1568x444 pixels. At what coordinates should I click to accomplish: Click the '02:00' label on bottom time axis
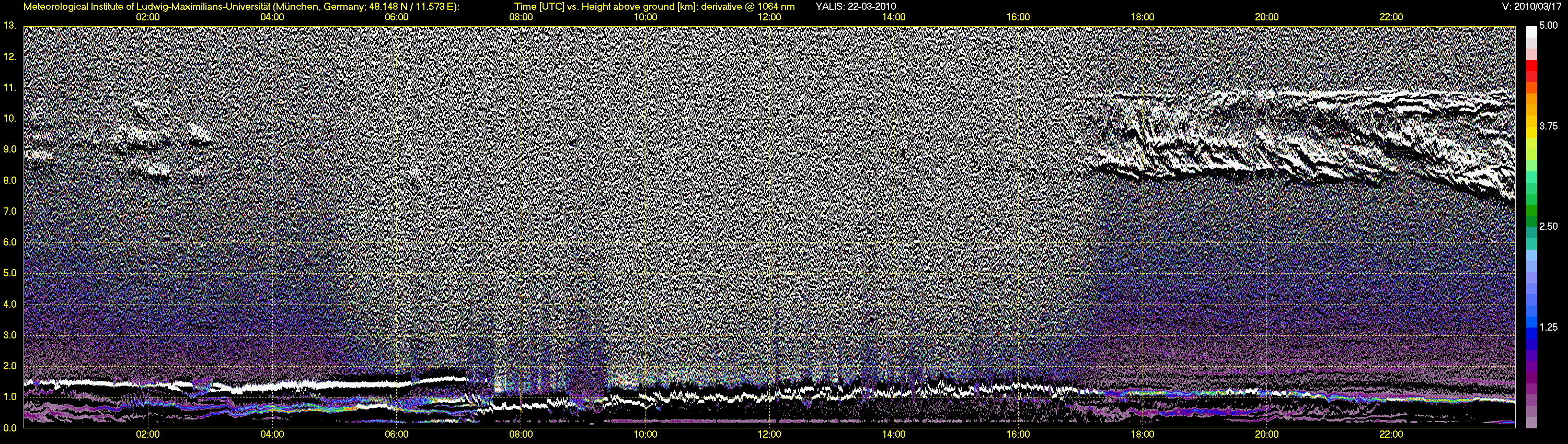[148, 435]
